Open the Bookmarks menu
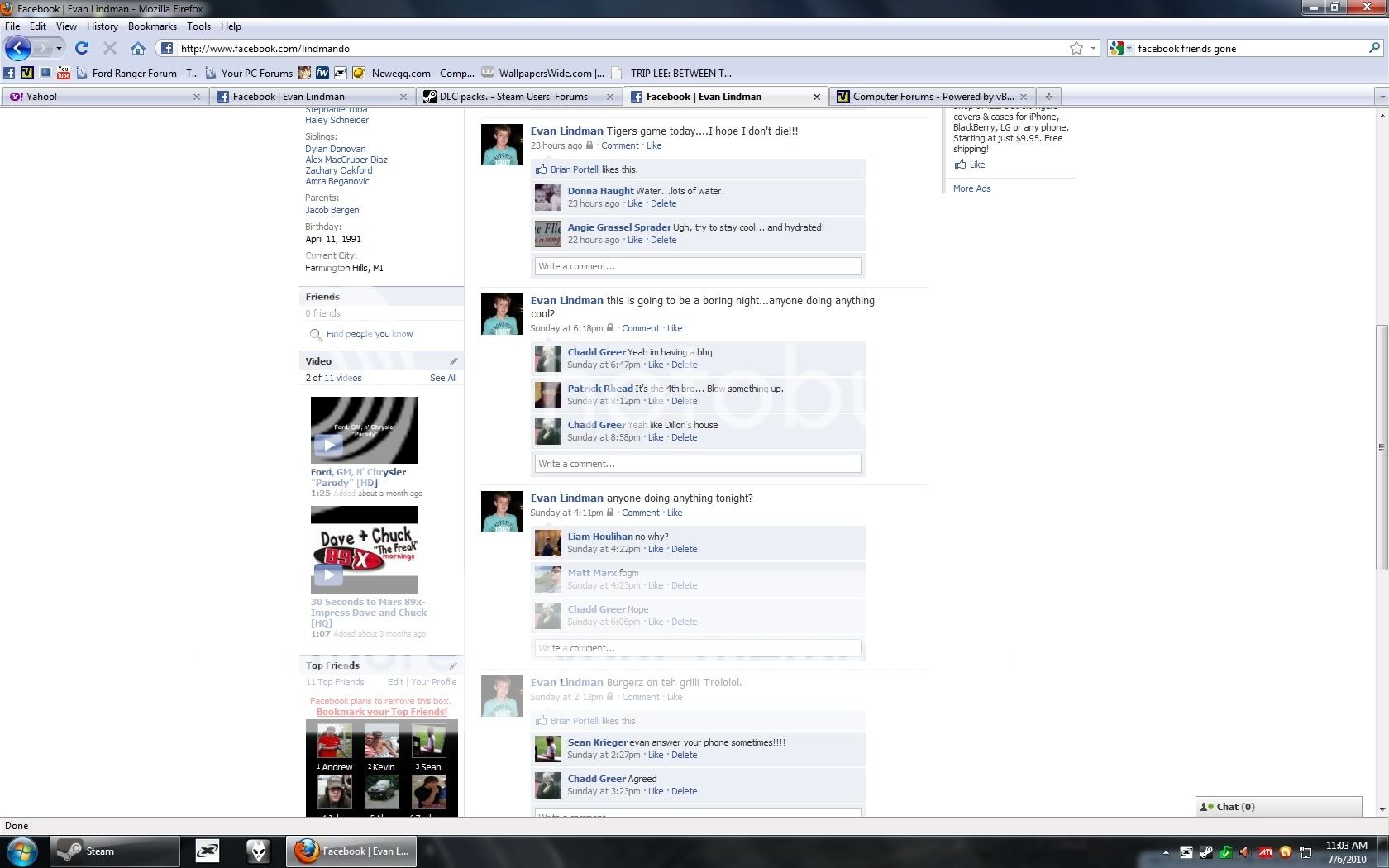Screen dimensions: 1389x868 (x=152, y=26)
